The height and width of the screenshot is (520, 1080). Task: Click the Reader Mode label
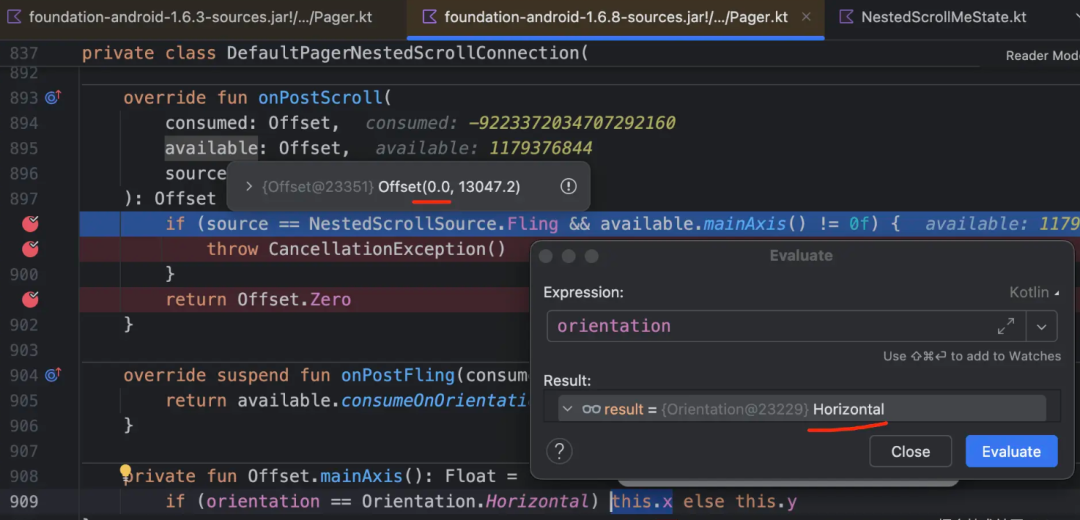tap(1042, 56)
